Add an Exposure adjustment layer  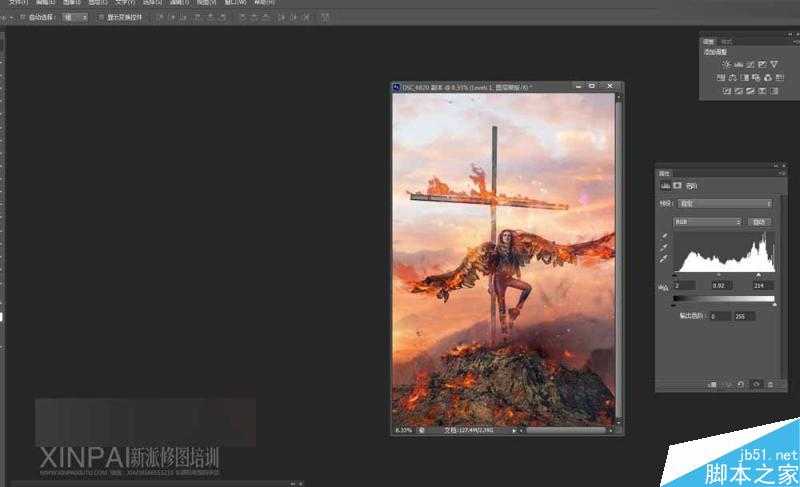coord(762,64)
